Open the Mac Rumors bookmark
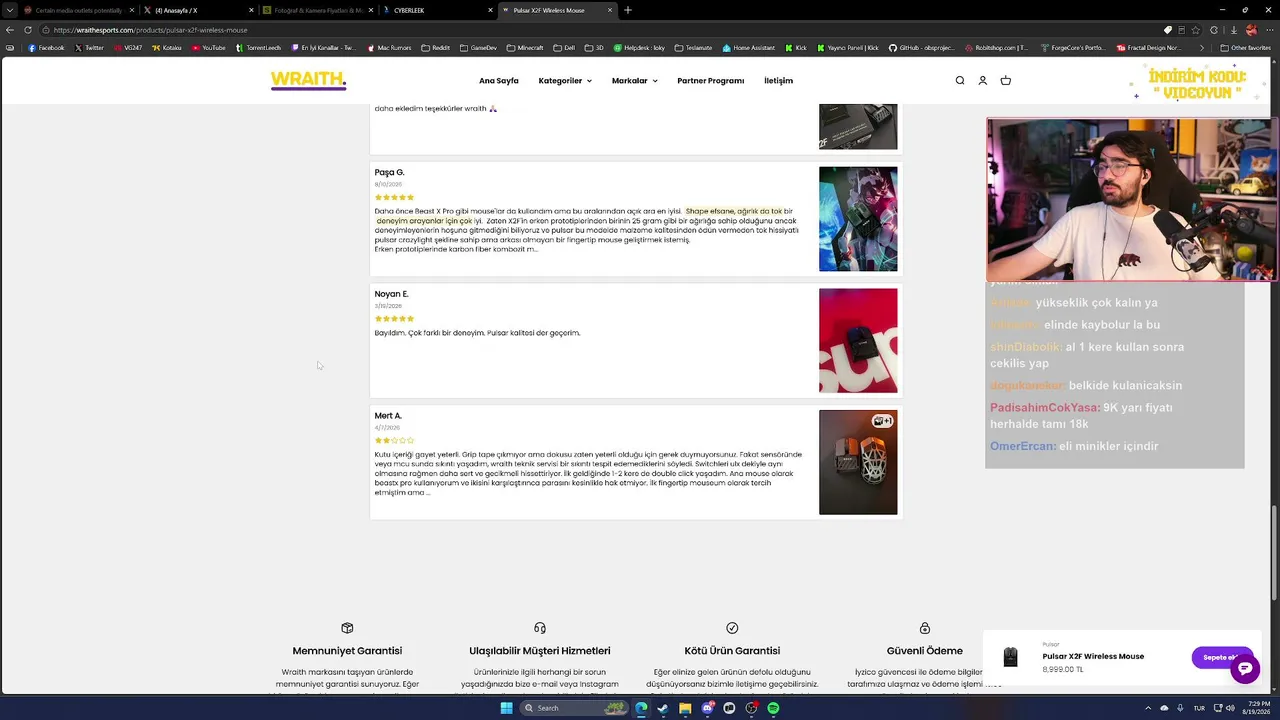Screen dimensions: 1280x720 [x=390, y=48]
